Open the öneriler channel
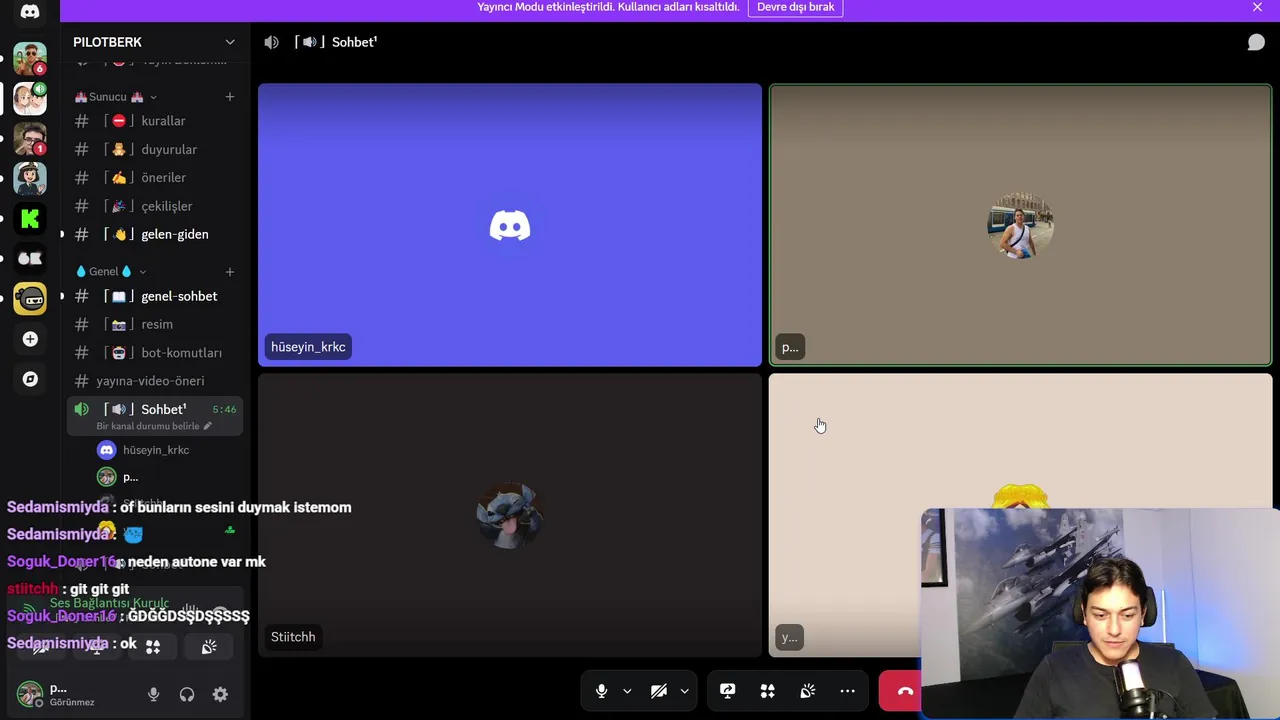This screenshot has width=1280, height=720. coord(155,178)
